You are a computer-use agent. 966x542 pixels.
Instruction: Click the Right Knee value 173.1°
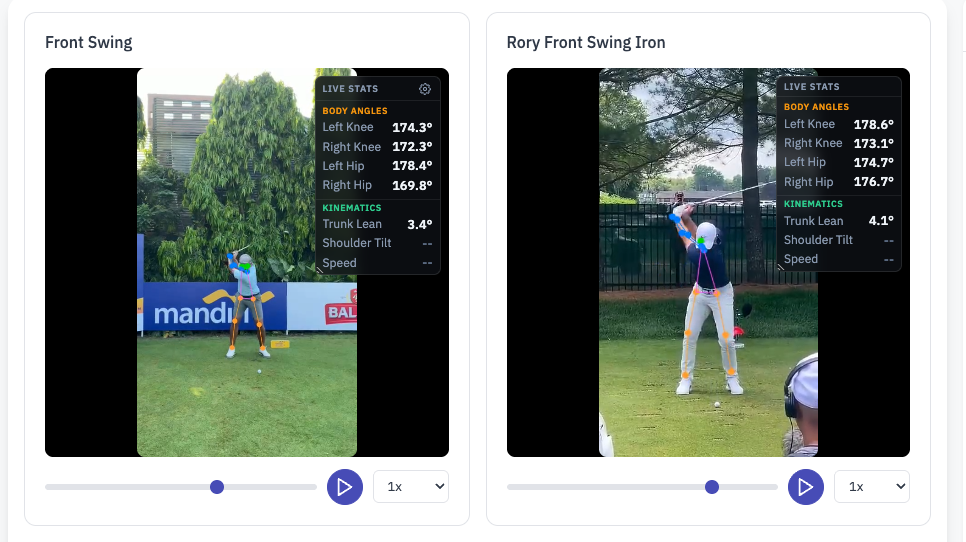coord(874,144)
